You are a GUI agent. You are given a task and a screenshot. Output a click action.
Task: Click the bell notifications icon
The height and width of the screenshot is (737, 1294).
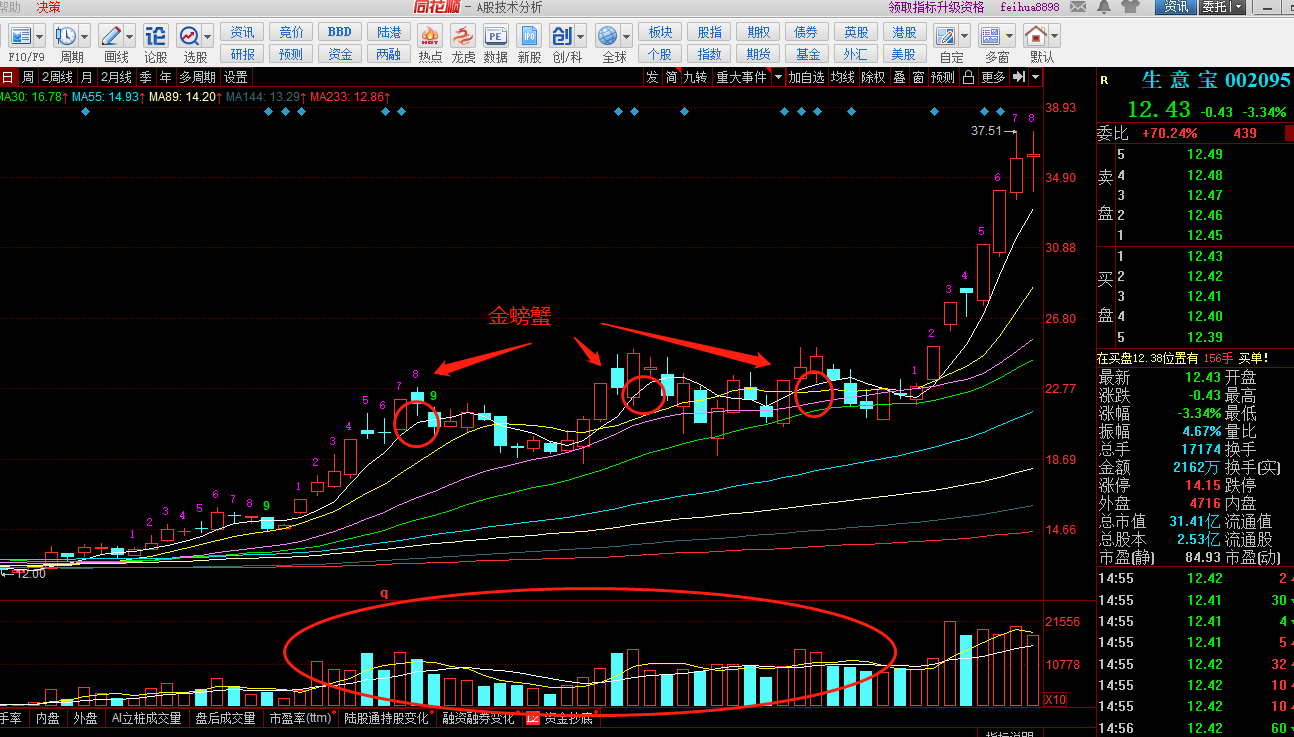click(x=1103, y=7)
